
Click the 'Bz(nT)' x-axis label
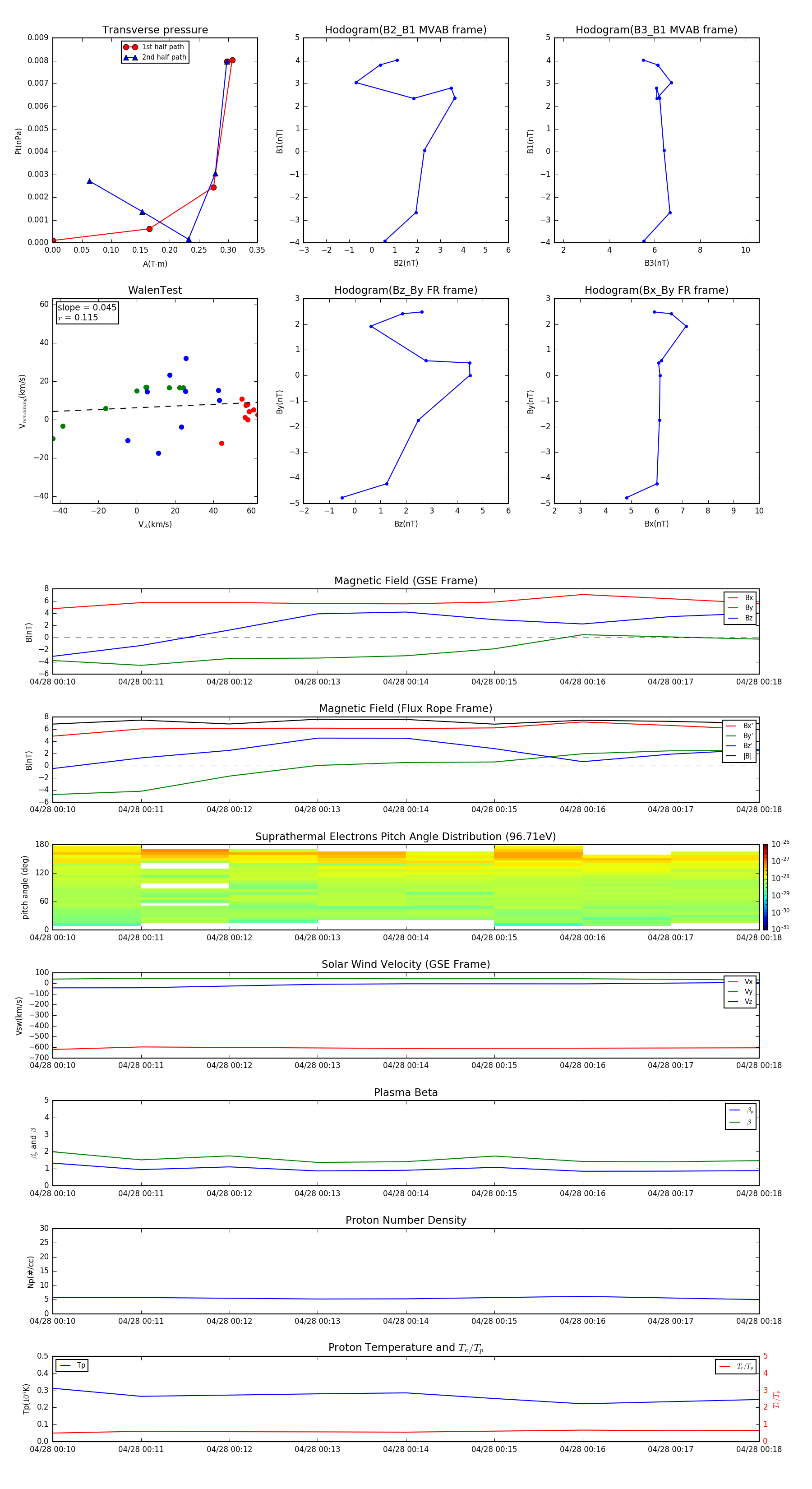tap(406, 524)
